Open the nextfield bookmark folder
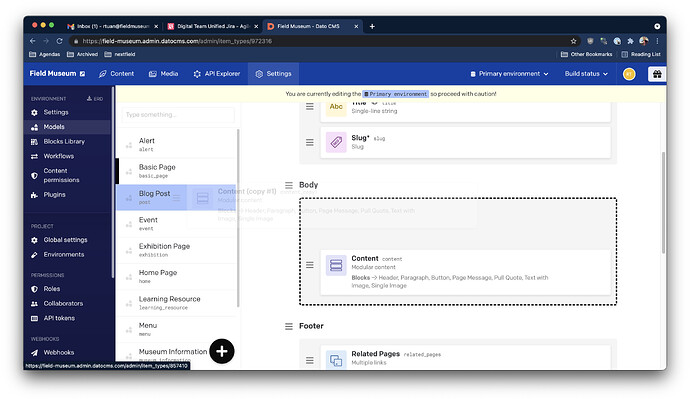Viewport: 690px width, 401px height. coord(120,54)
